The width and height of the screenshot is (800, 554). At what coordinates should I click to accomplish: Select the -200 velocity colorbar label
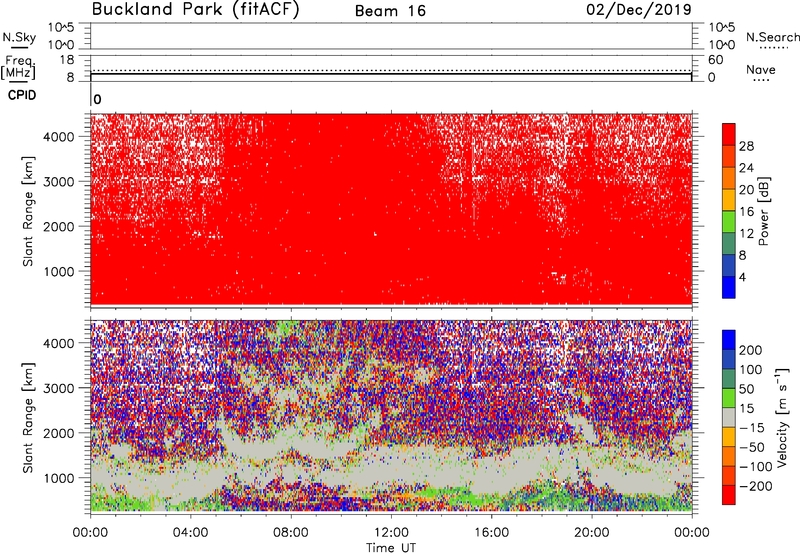tap(756, 486)
